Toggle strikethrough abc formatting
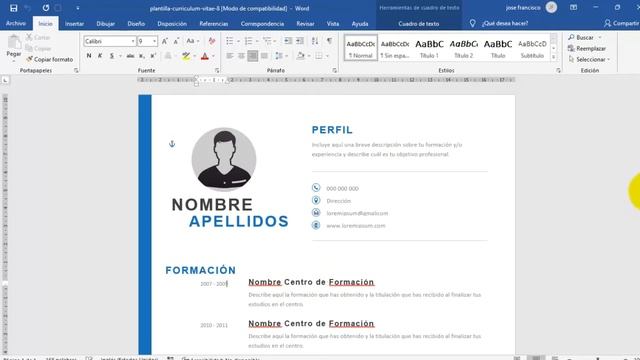The height and width of the screenshot is (360, 640). click(x=130, y=56)
